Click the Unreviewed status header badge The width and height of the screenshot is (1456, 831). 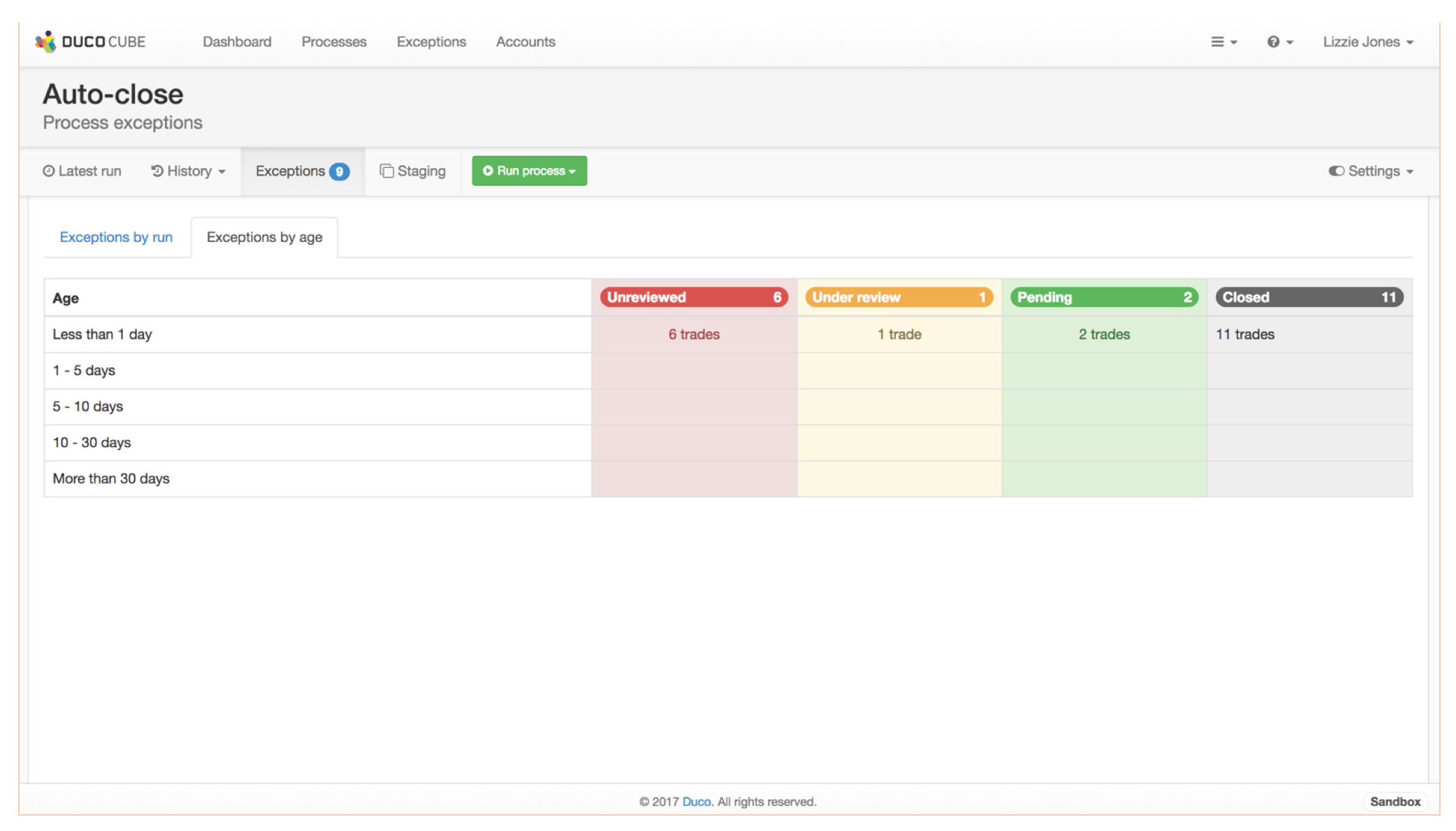[x=694, y=297]
